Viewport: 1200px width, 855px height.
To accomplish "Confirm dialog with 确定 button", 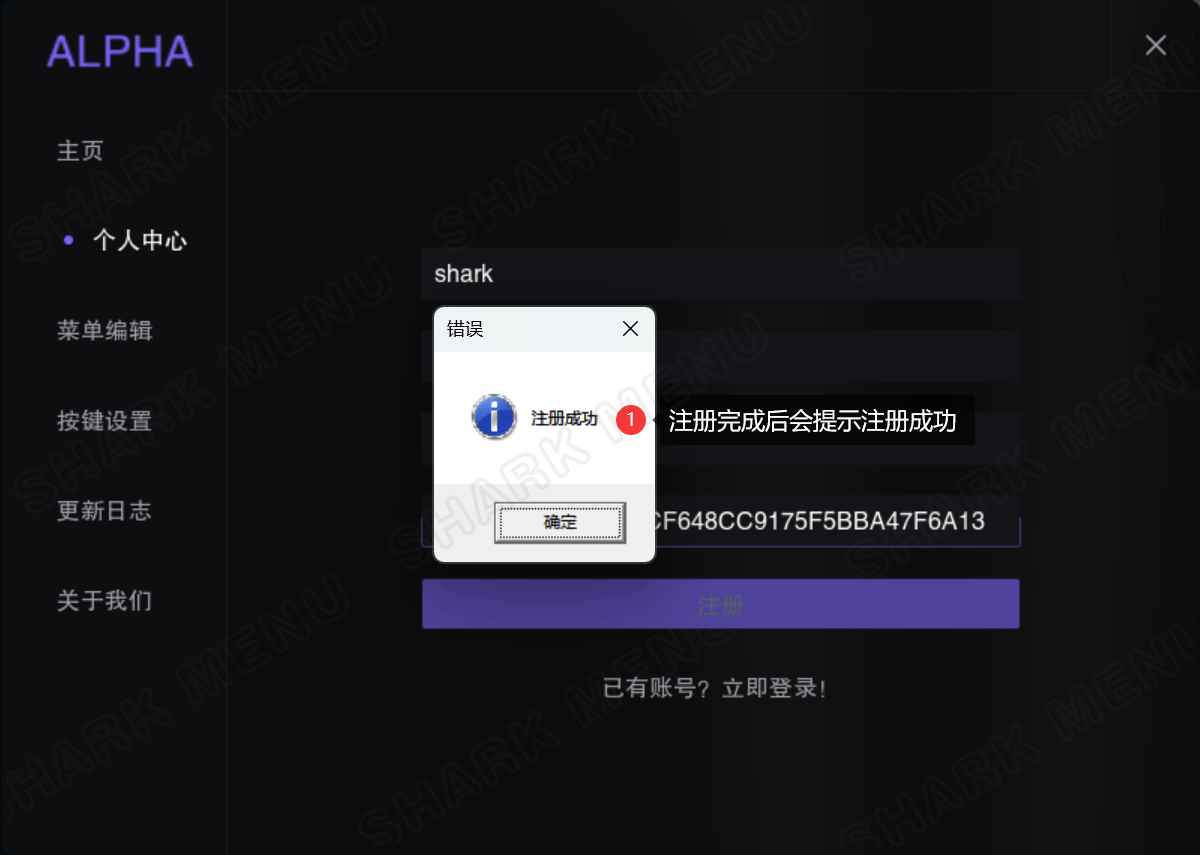I will pos(560,522).
